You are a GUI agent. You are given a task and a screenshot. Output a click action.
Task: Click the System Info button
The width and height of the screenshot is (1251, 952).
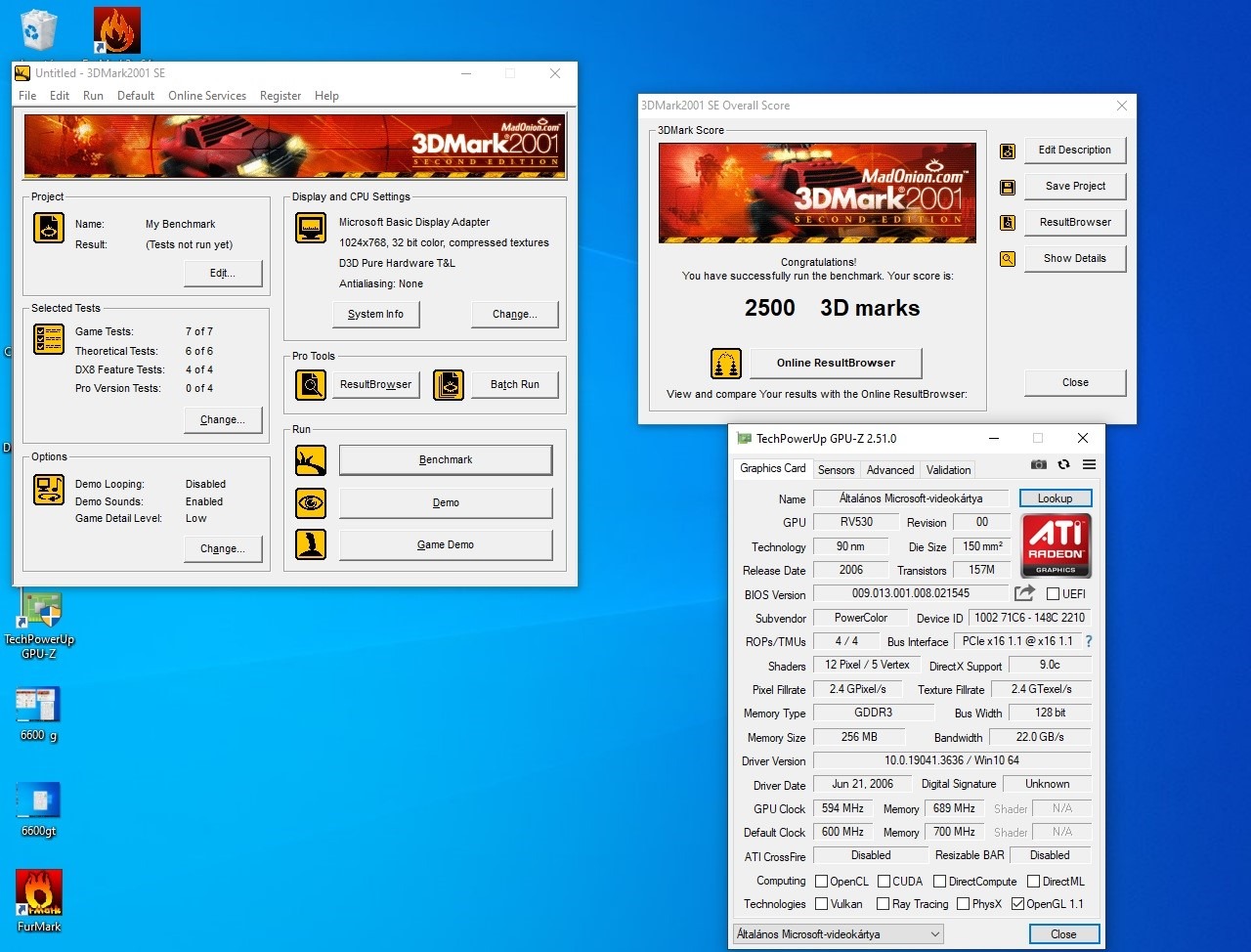coord(375,314)
